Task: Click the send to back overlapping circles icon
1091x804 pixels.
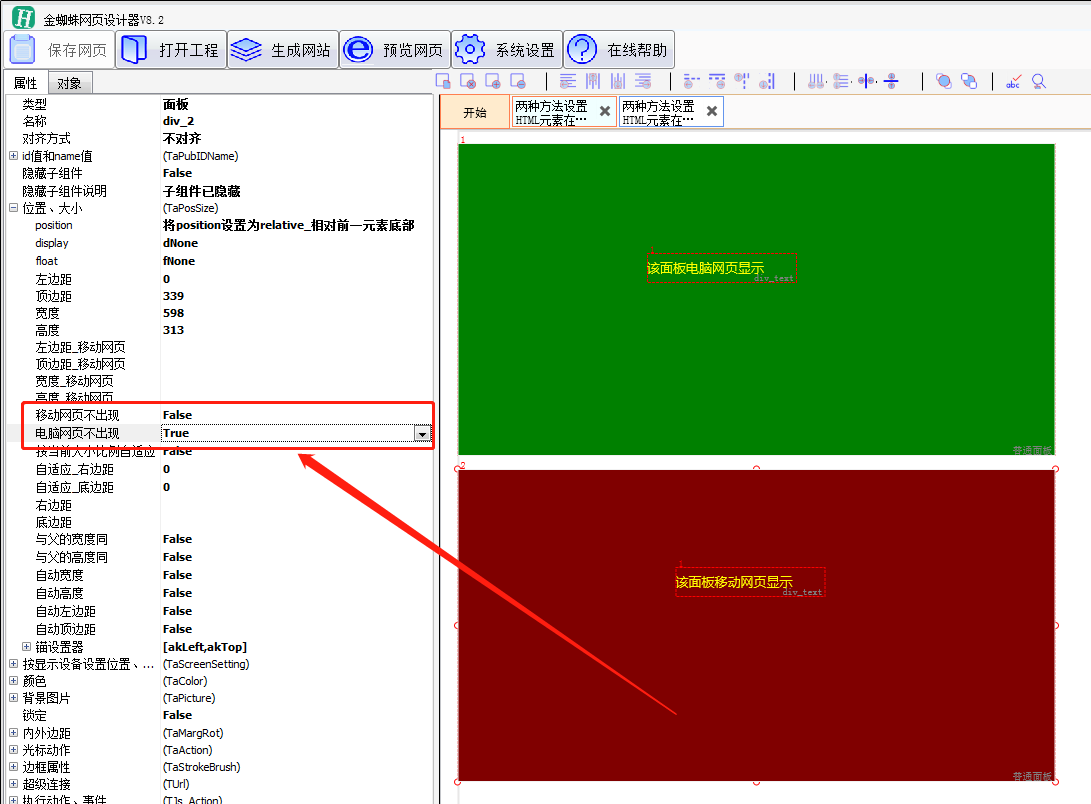Action: 969,81
